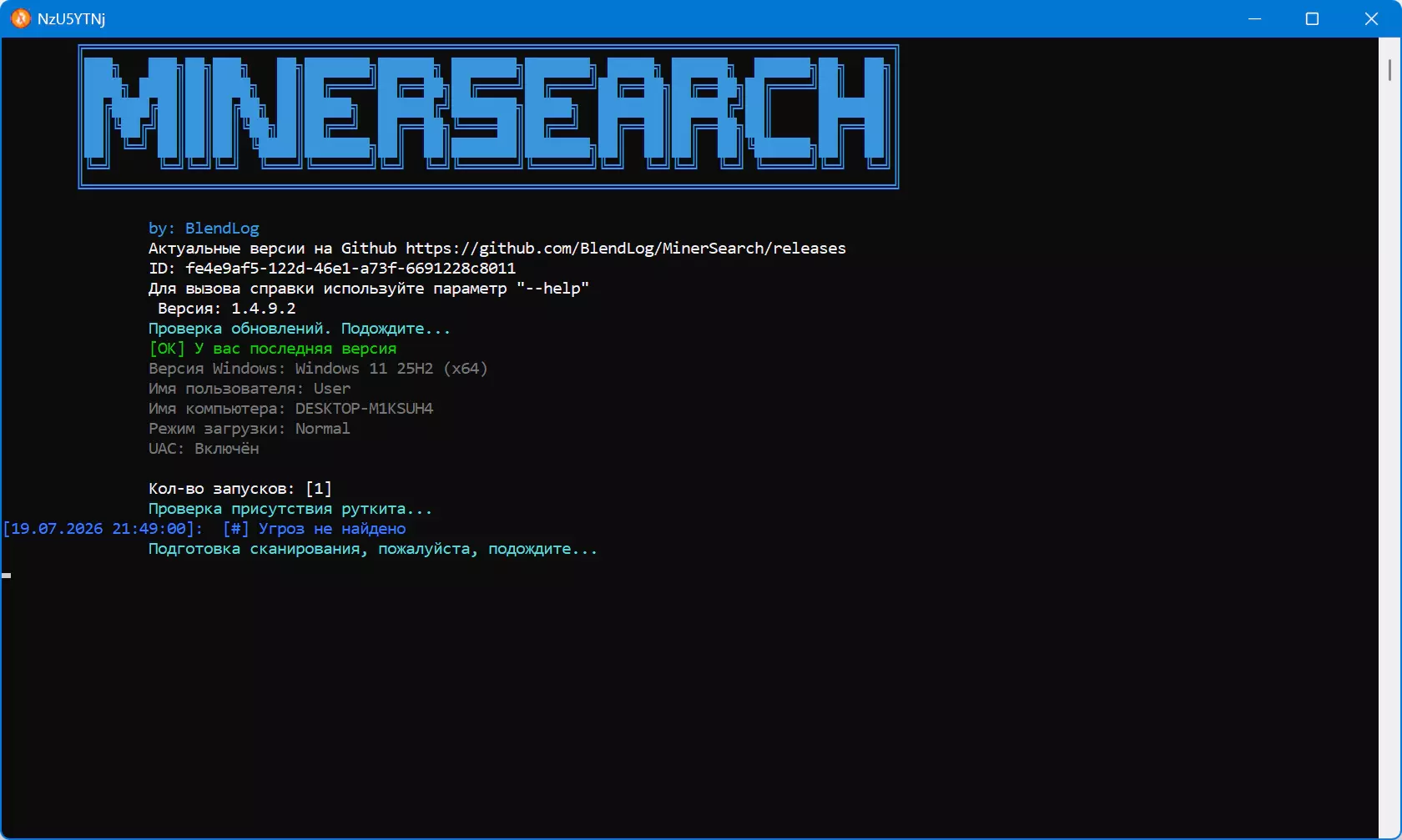The height and width of the screenshot is (840, 1402).
Task: Click the timestamp 19.07.2026 21:49:00
Action: pyautogui.click(x=98, y=529)
